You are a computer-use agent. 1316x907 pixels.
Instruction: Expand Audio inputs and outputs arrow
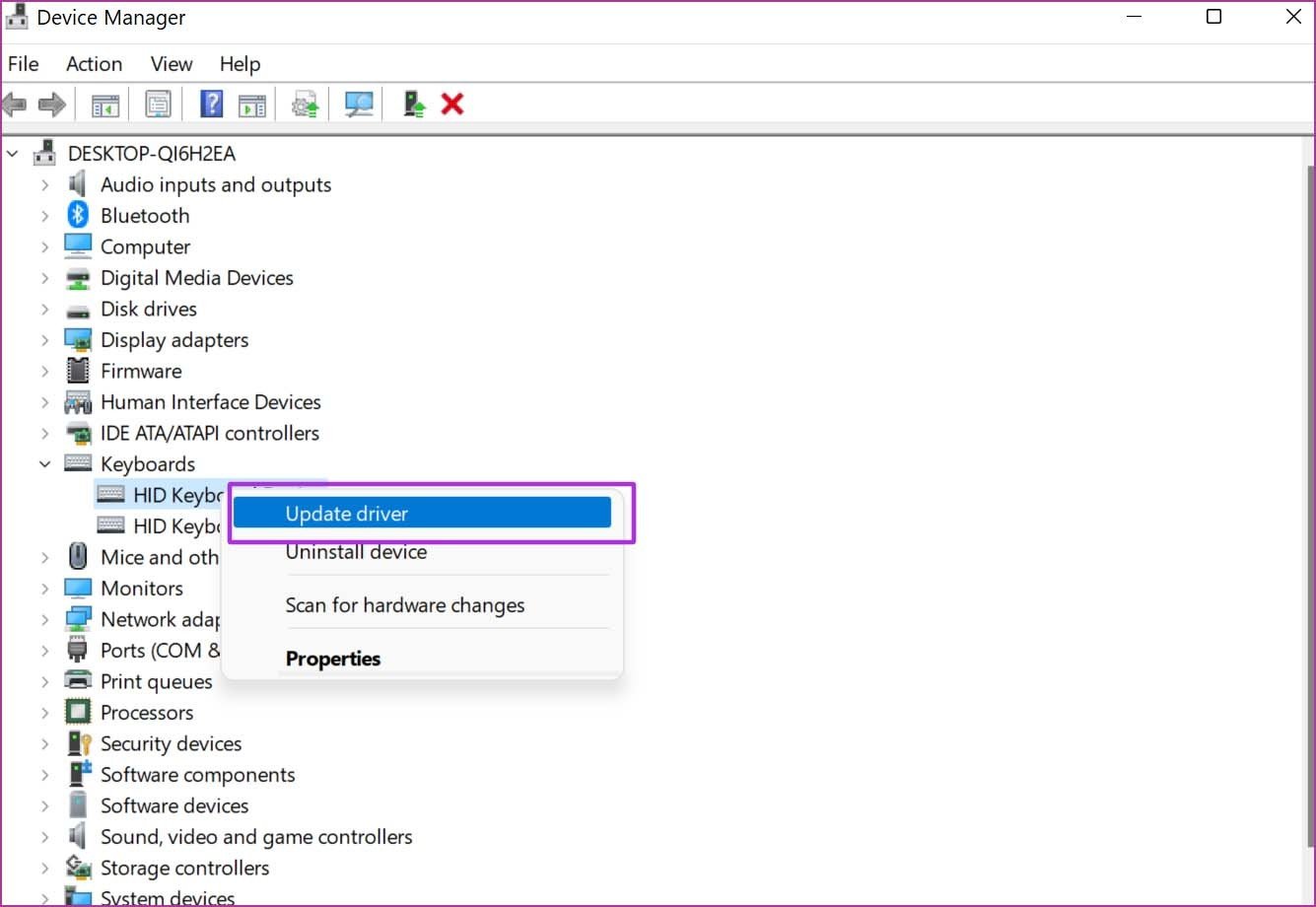click(45, 185)
